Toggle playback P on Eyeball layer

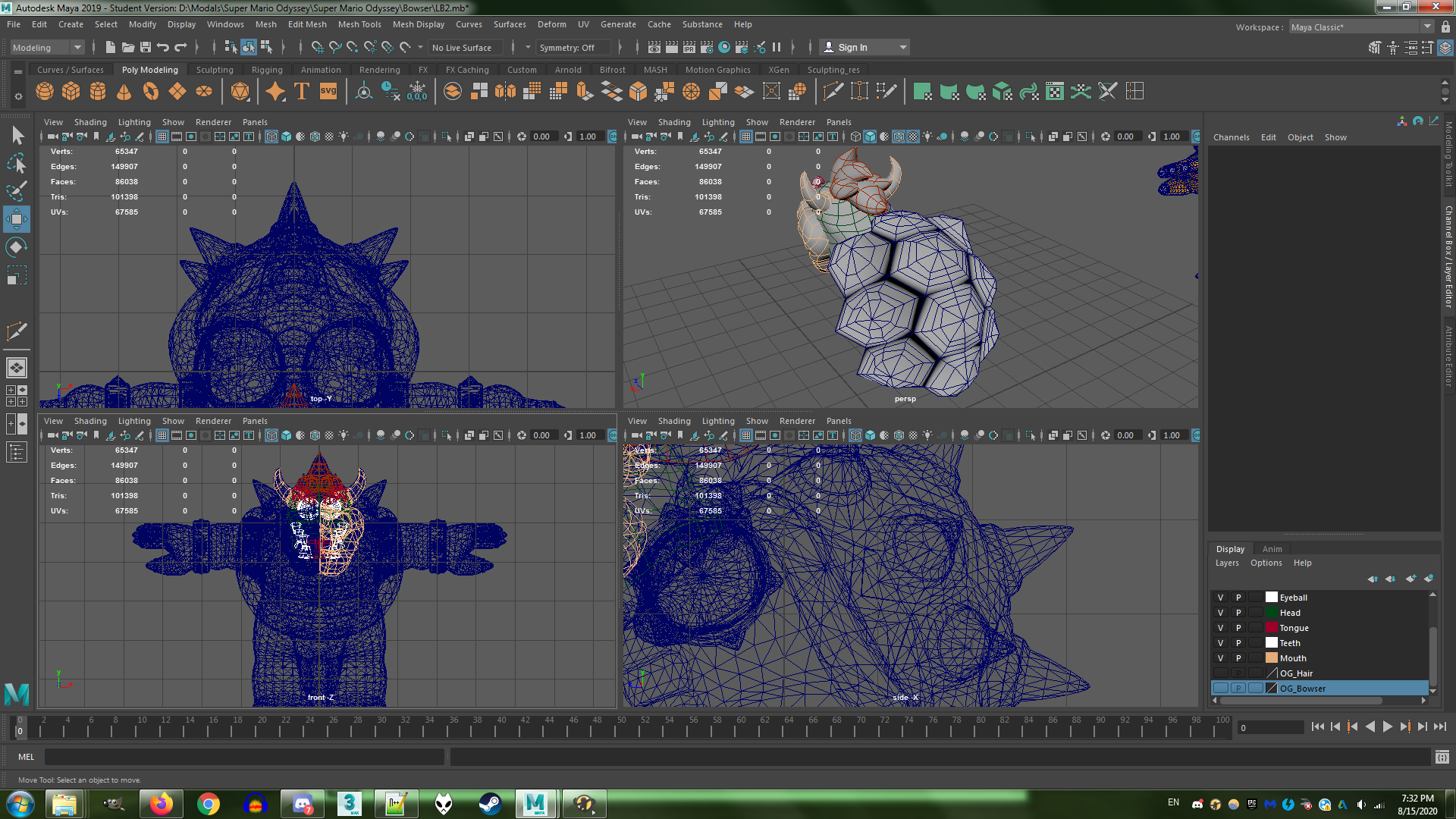pos(1238,598)
